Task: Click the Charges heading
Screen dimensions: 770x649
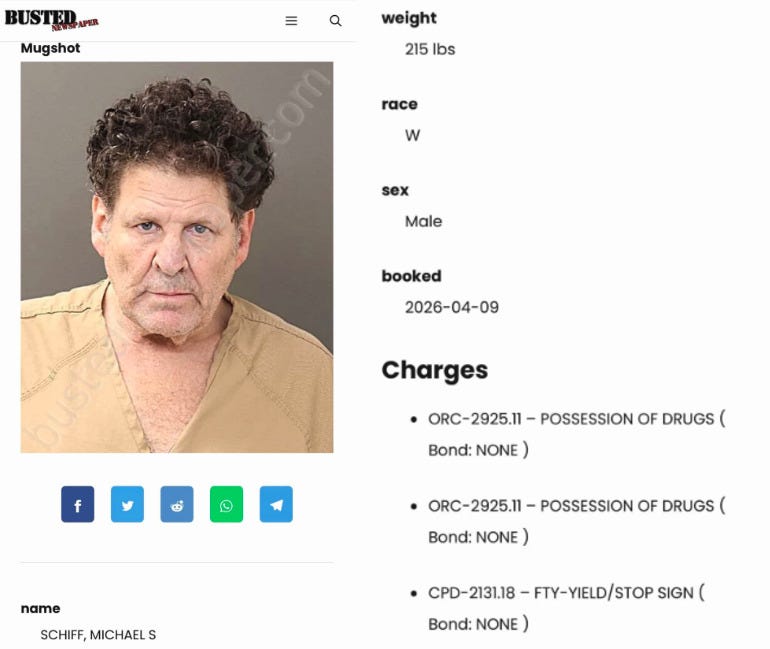Action: click(435, 370)
